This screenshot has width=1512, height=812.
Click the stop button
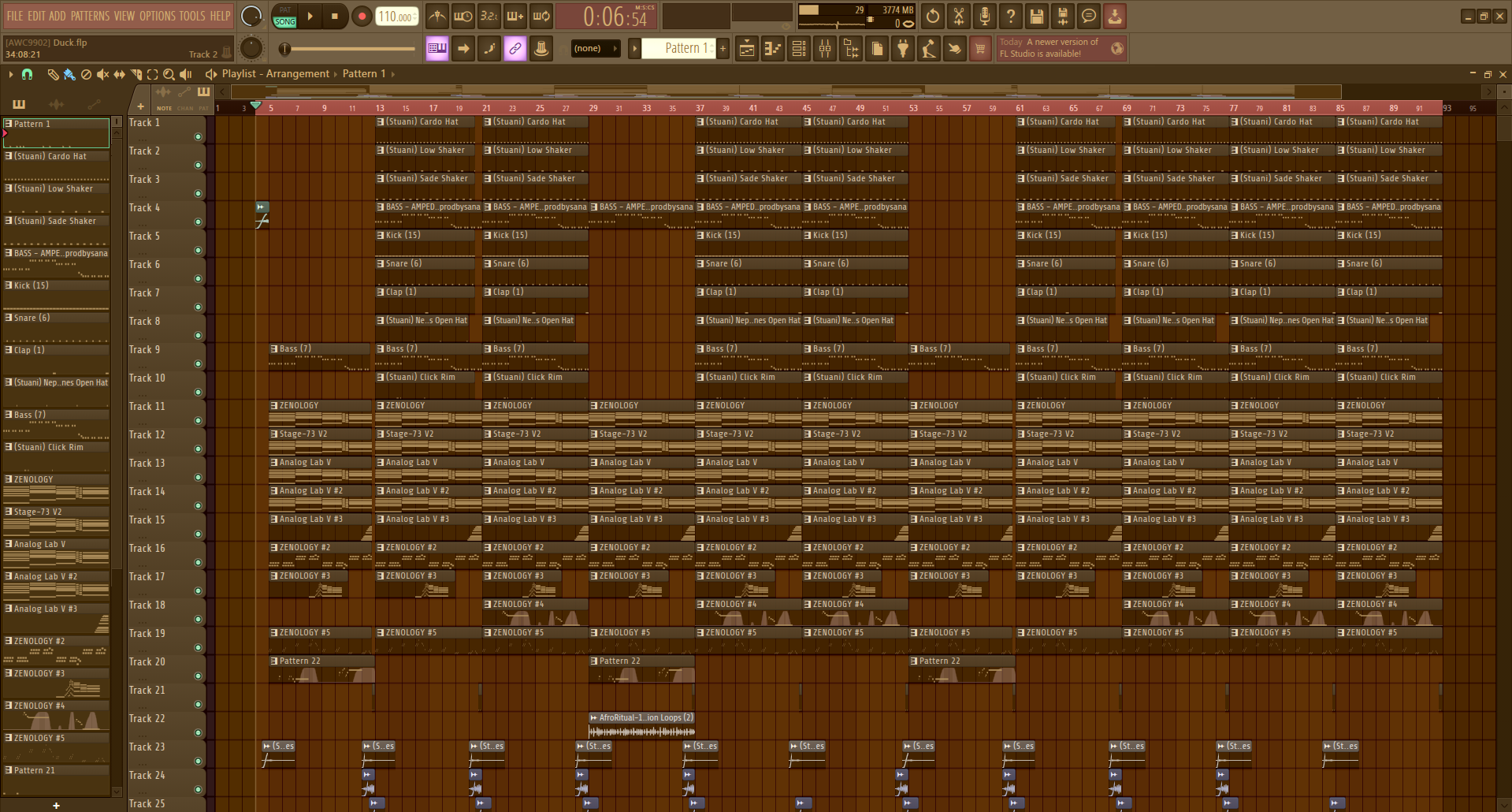coord(335,16)
